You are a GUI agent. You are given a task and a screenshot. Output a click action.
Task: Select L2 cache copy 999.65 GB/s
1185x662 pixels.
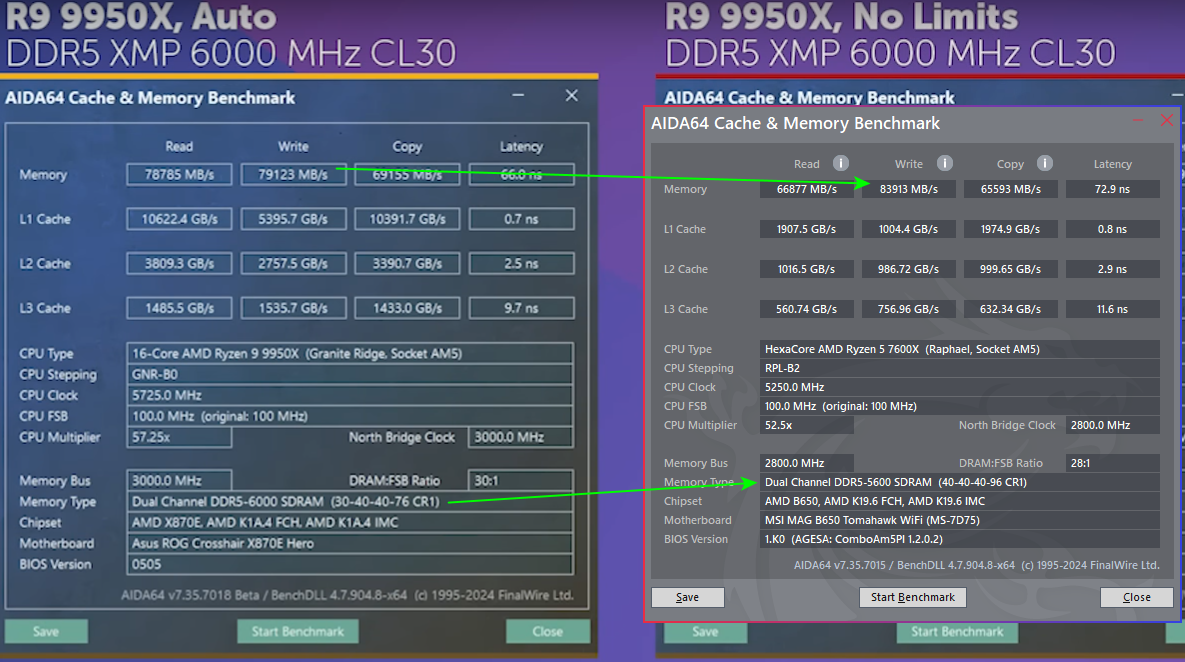1010,269
